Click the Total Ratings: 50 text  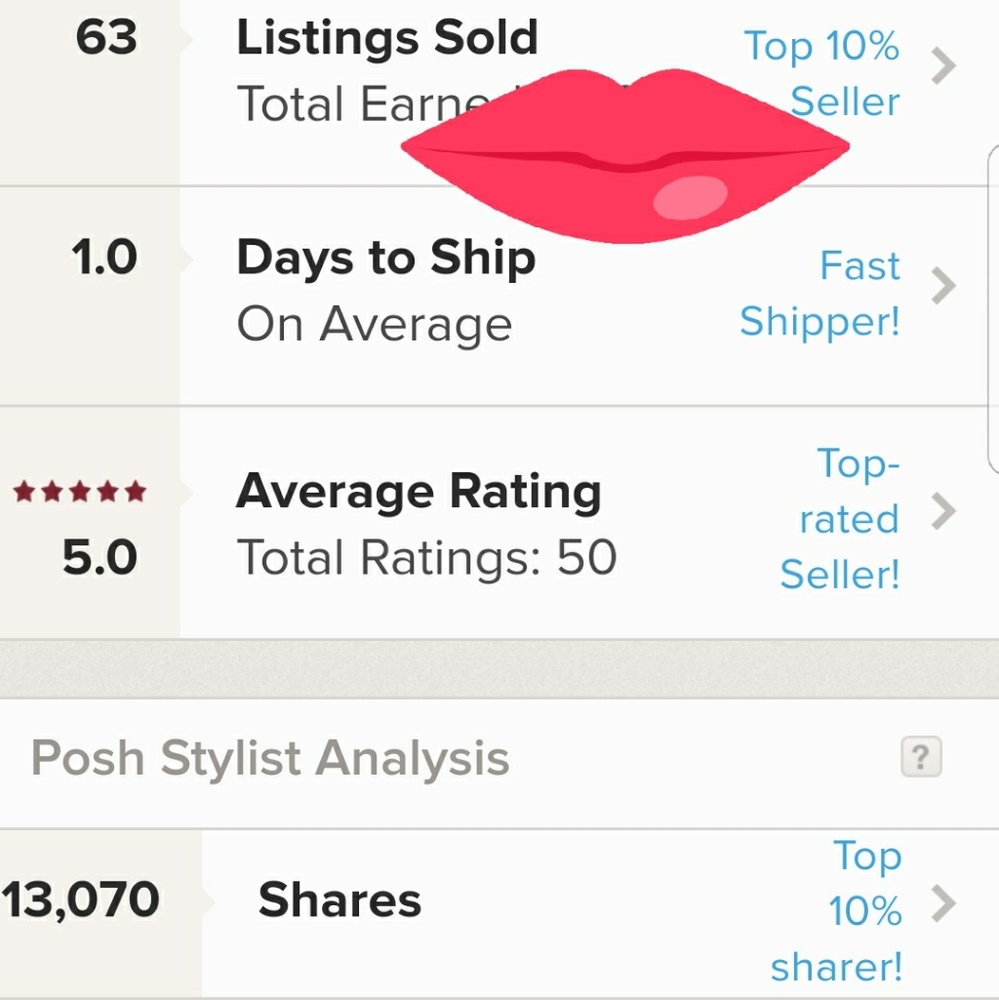click(x=426, y=558)
